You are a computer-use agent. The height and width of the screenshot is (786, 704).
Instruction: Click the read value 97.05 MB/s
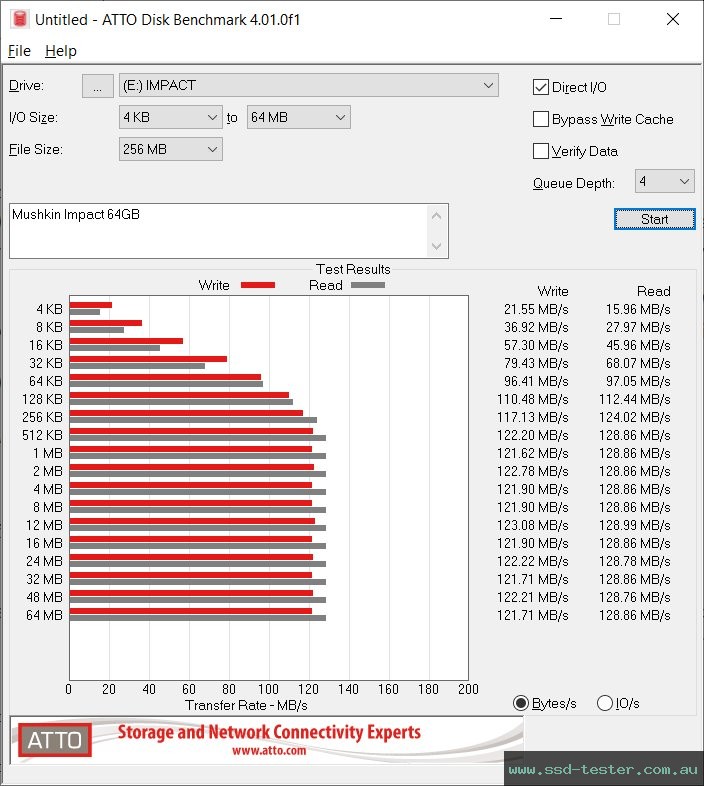coord(638,381)
